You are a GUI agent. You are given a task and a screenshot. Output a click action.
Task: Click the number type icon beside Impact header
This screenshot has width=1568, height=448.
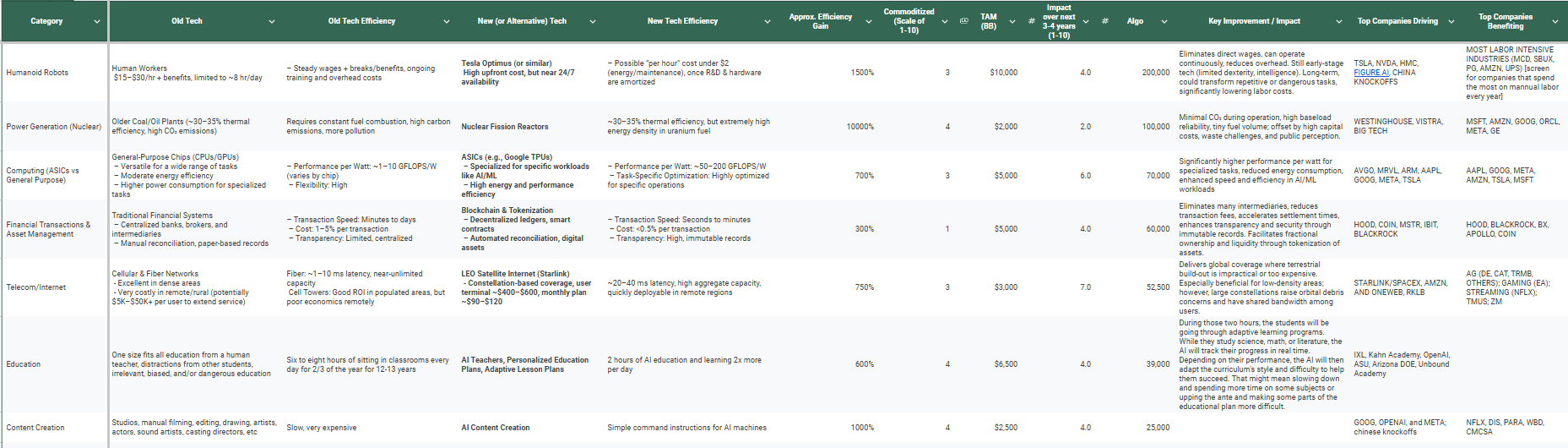tap(1032, 21)
